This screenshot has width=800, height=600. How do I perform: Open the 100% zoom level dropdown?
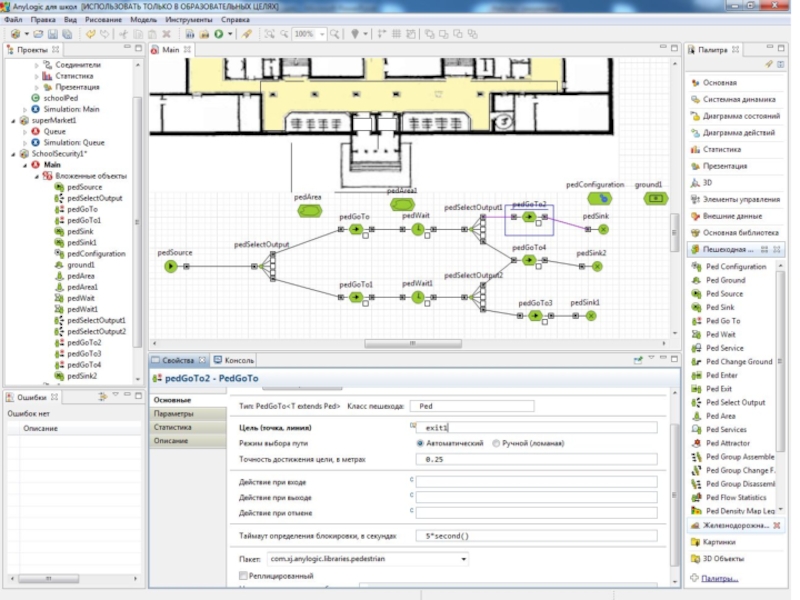322,34
